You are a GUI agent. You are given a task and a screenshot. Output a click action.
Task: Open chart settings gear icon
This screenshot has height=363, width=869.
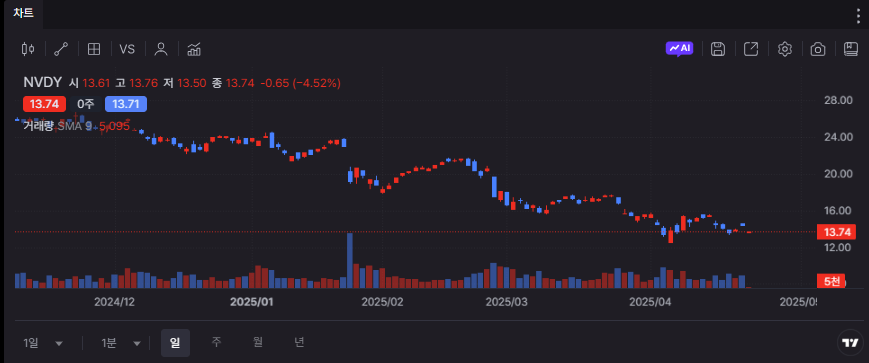(784, 49)
